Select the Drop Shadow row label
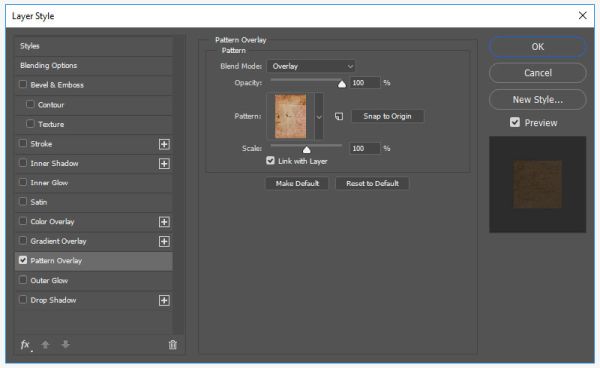600x368 pixels. coord(53,300)
